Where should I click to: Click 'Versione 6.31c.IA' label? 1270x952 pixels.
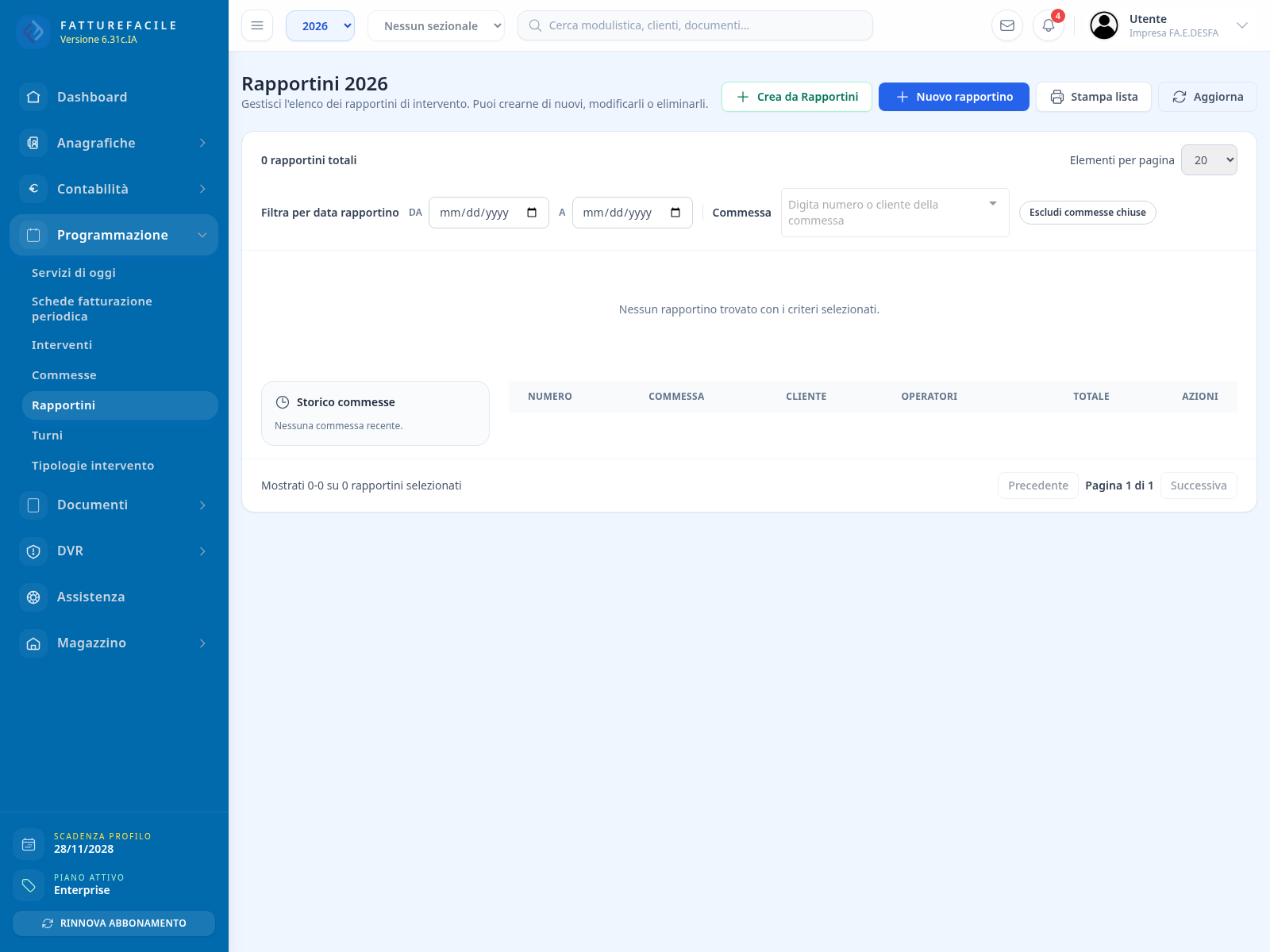click(x=98, y=40)
